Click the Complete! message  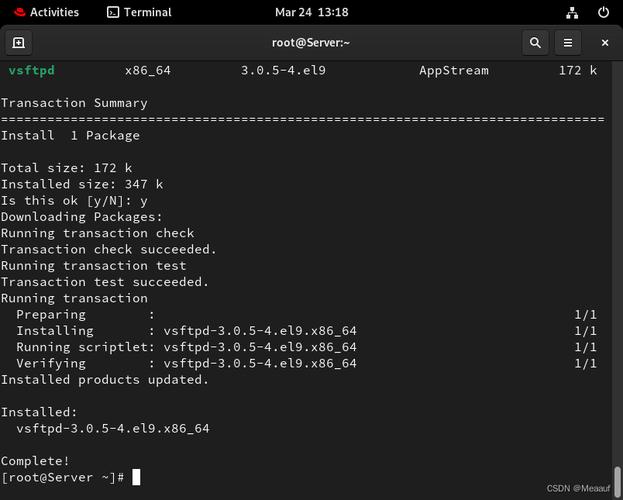coord(35,461)
